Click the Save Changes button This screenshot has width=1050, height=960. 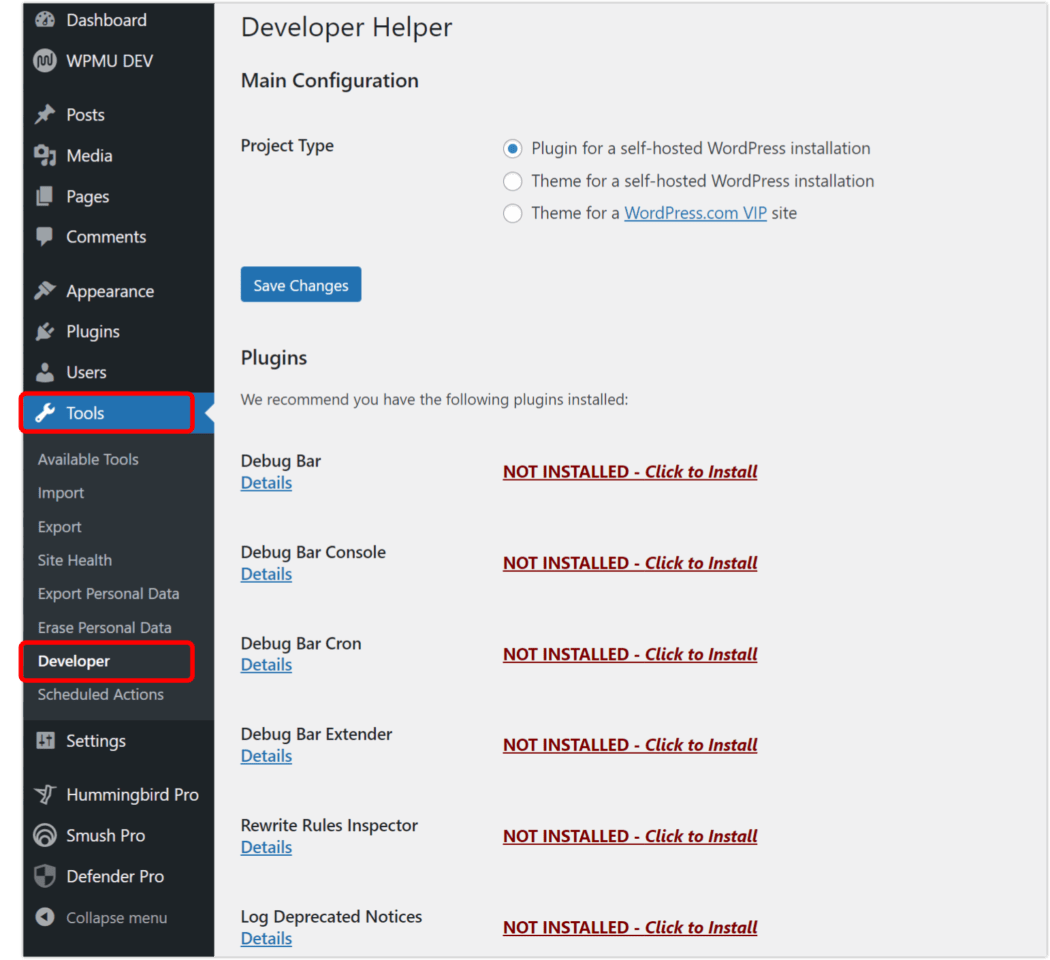(300, 284)
